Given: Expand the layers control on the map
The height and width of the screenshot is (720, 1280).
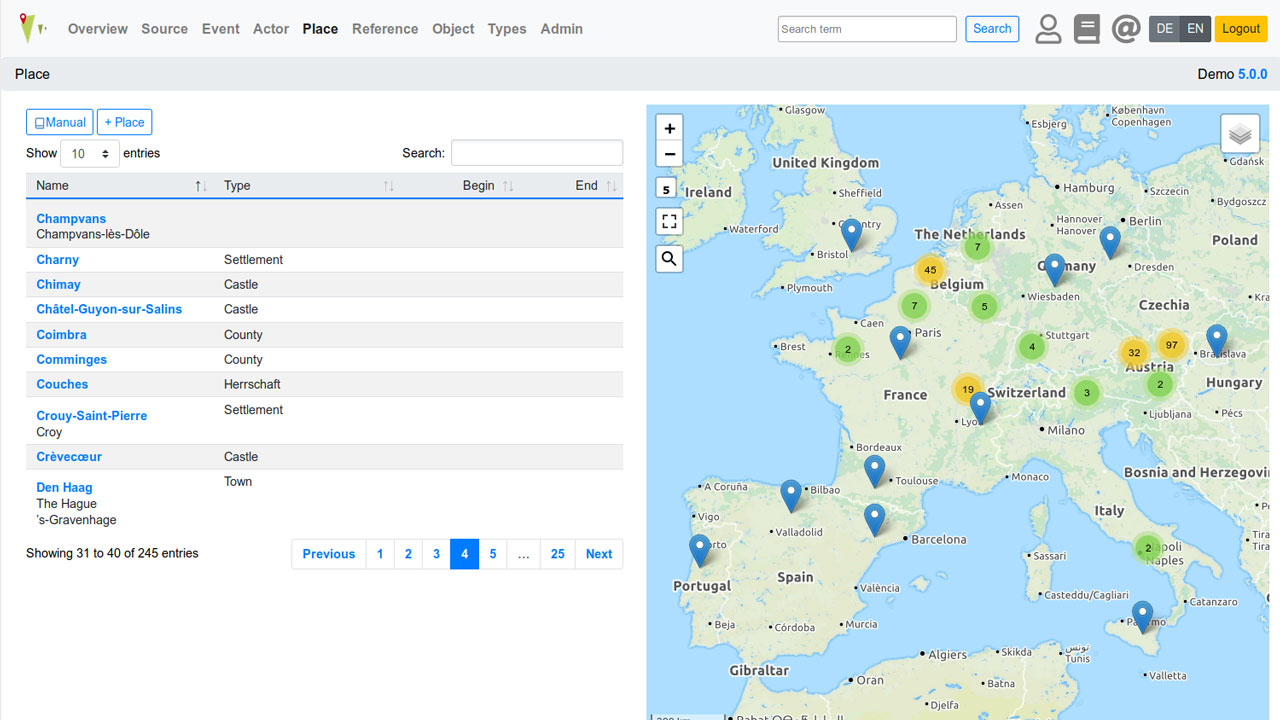Looking at the screenshot, I should (x=1240, y=133).
